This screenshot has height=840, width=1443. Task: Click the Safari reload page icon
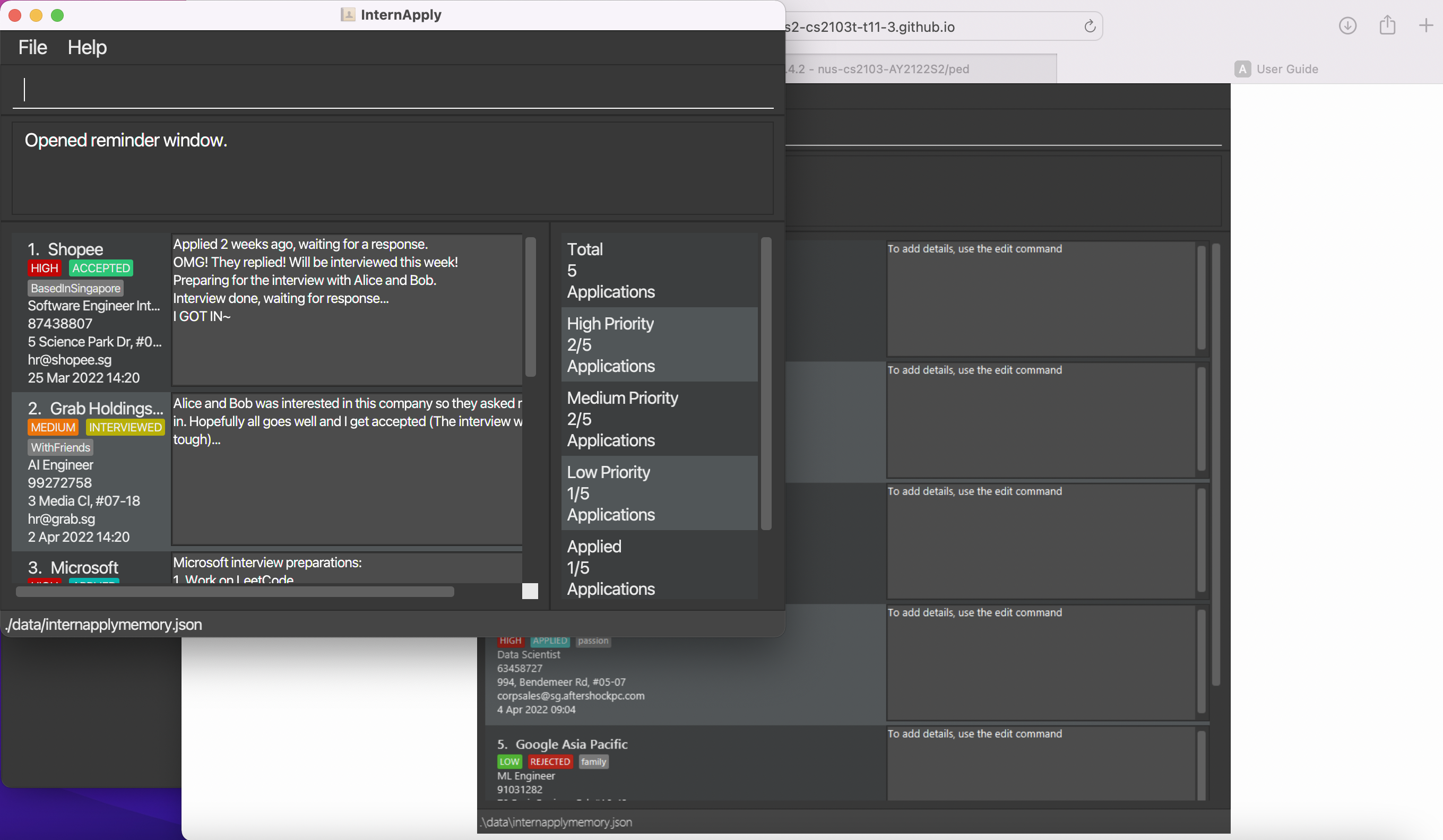[1089, 27]
